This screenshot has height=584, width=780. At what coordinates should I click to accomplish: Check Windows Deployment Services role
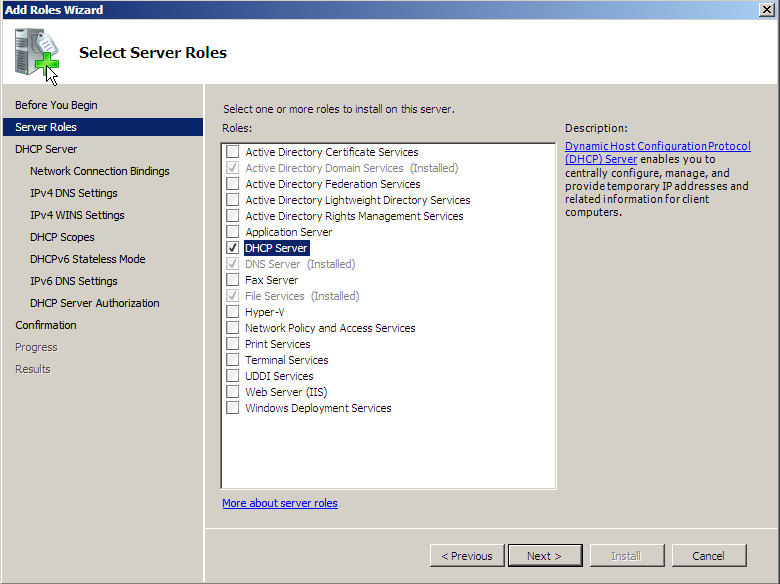tap(232, 407)
